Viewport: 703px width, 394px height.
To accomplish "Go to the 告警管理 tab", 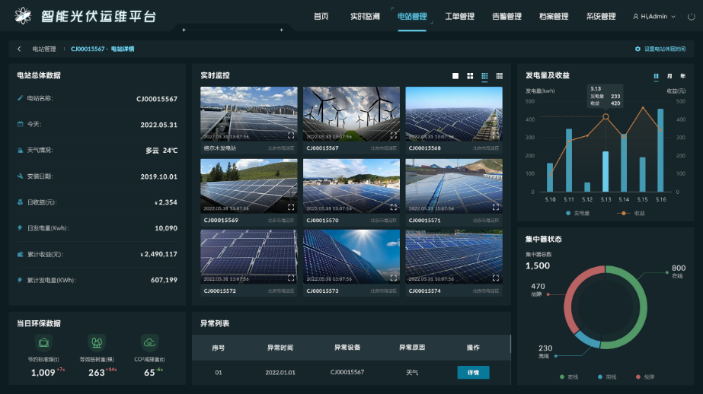I will [x=507, y=17].
